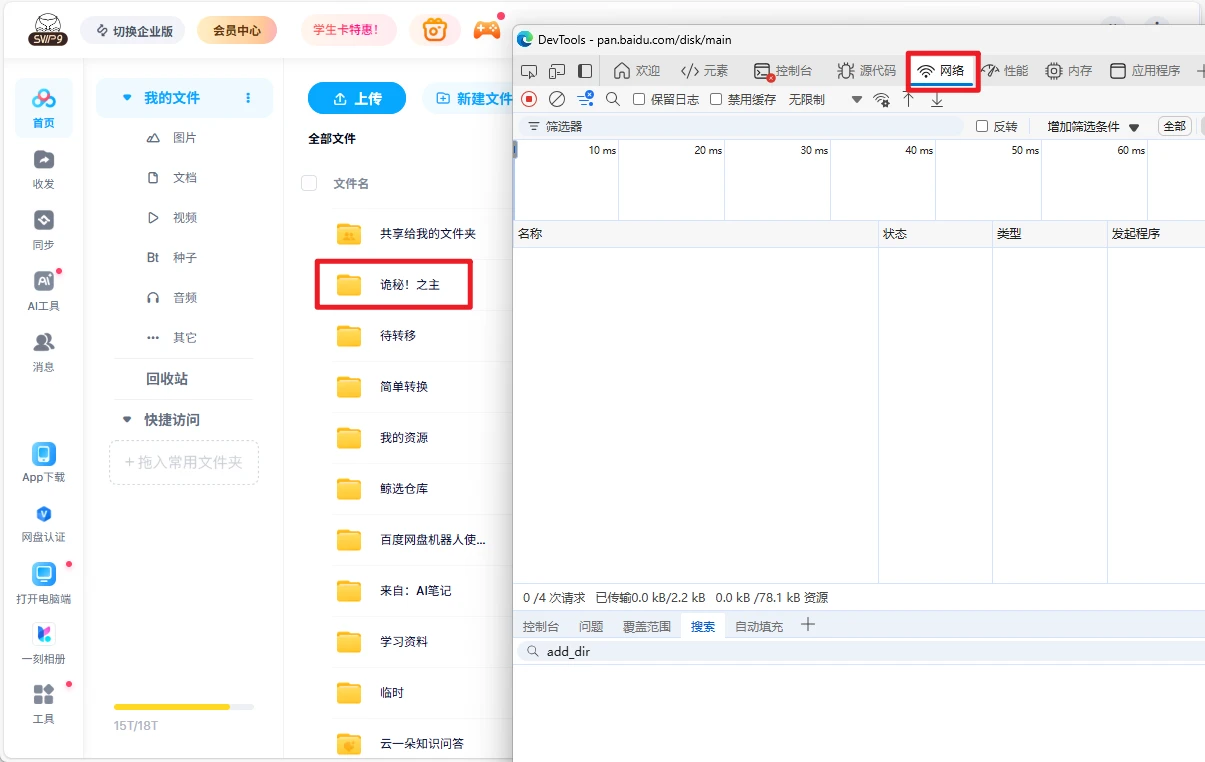This screenshot has width=1205, height=762.
Task: Click the blue 上传 upload button
Action: (x=357, y=98)
